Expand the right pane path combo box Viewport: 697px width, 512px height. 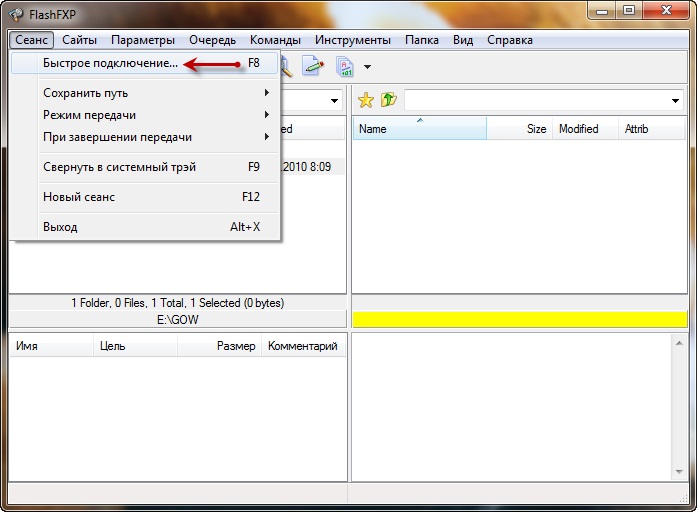[x=676, y=101]
